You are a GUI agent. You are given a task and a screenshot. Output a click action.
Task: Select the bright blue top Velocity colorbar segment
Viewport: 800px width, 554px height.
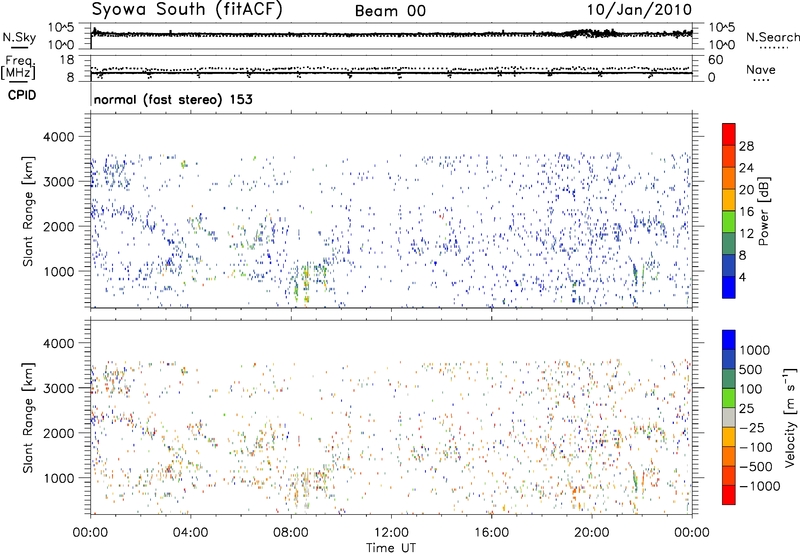point(729,340)
